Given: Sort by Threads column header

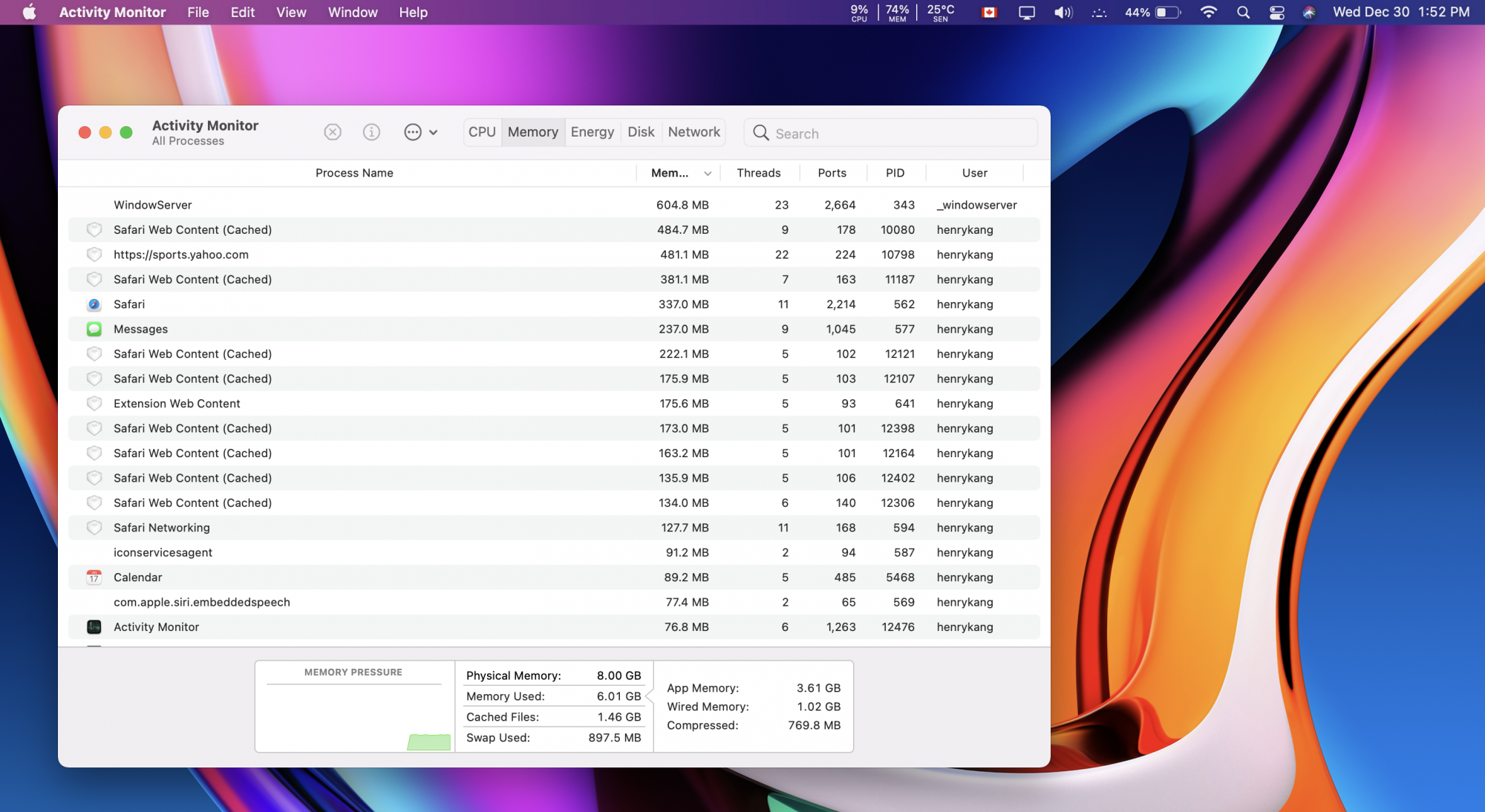Looking at the screenshot, I should click(758, 173).
